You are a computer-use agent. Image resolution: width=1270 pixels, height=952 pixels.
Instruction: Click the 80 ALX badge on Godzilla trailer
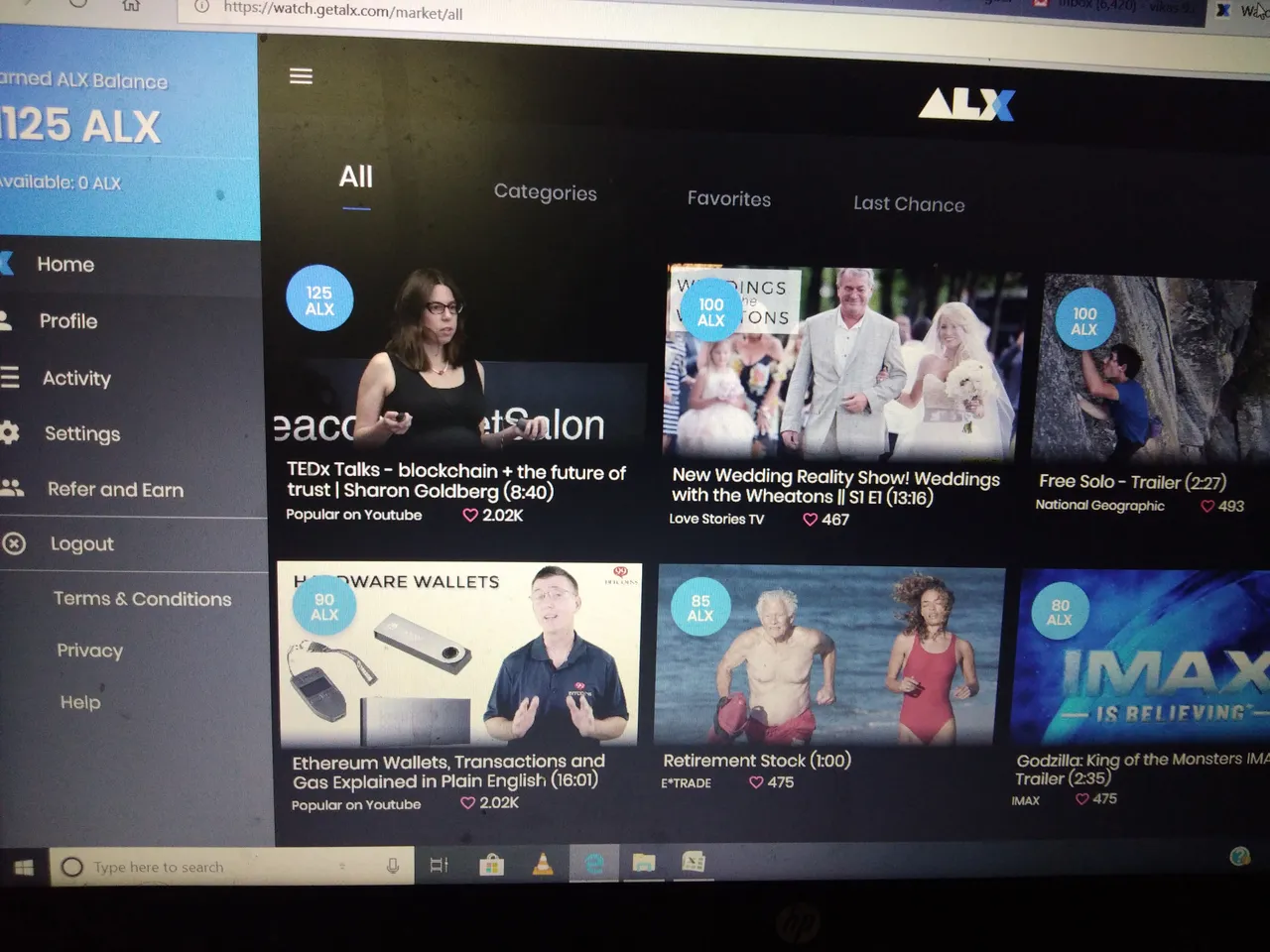(1060, 611)
